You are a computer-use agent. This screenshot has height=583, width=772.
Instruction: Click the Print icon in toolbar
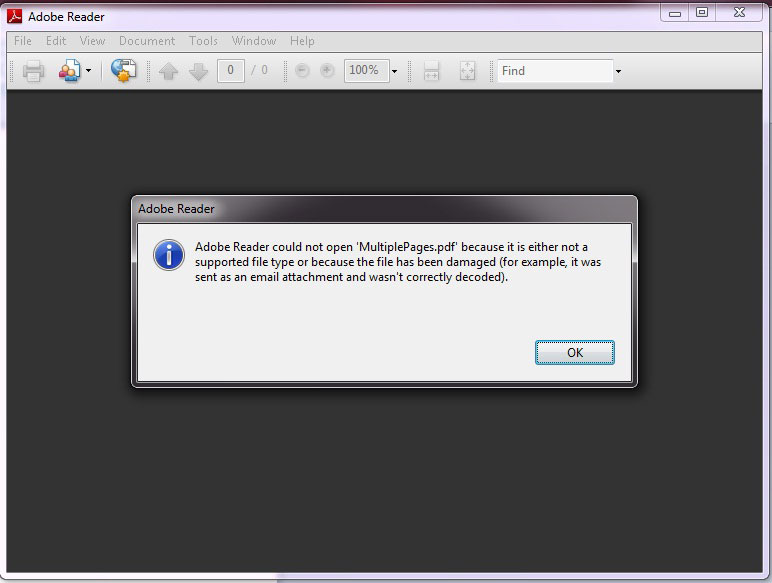click(x=34, y=71)
